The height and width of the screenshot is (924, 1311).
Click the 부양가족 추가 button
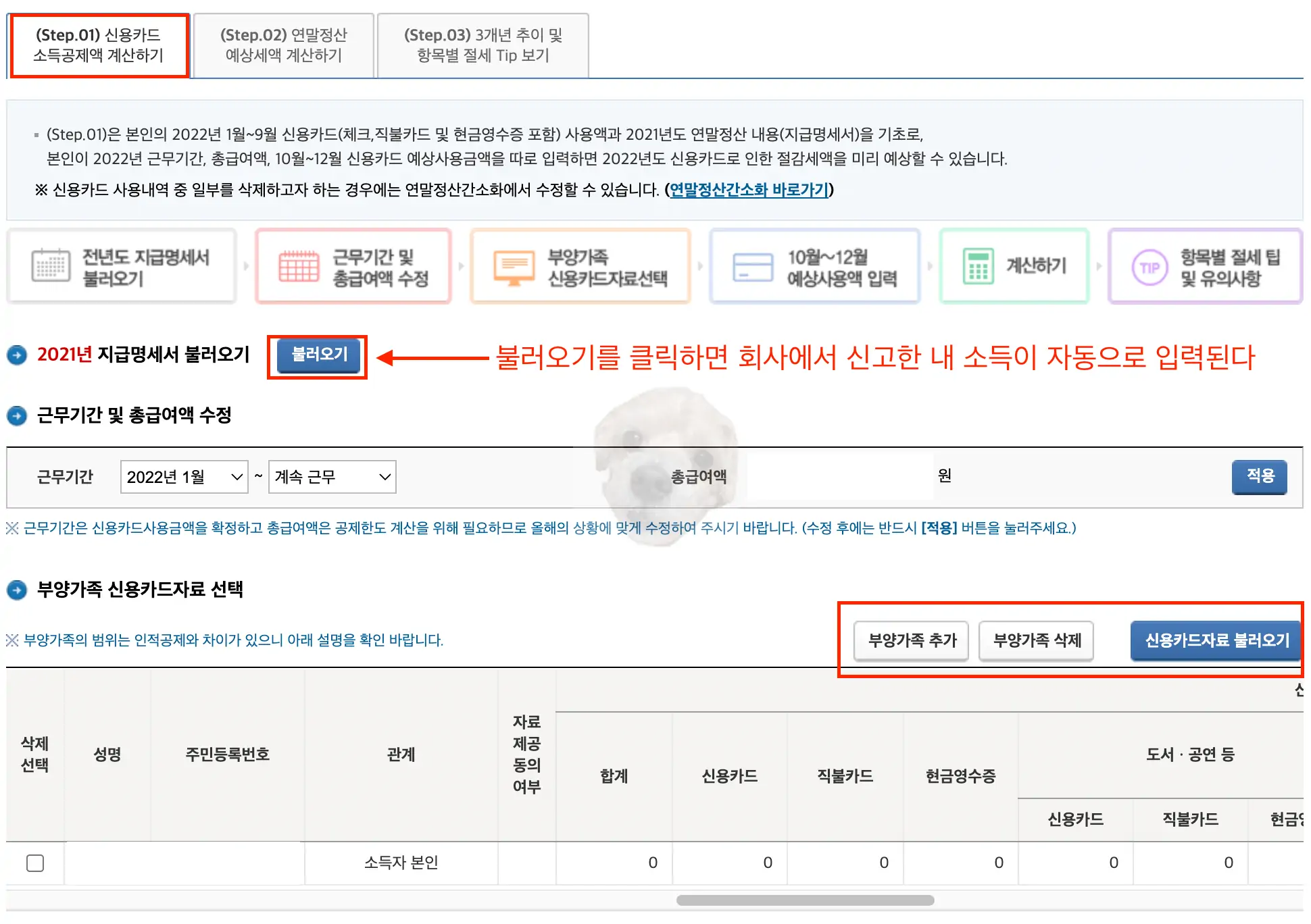click(x=910, y=640)
